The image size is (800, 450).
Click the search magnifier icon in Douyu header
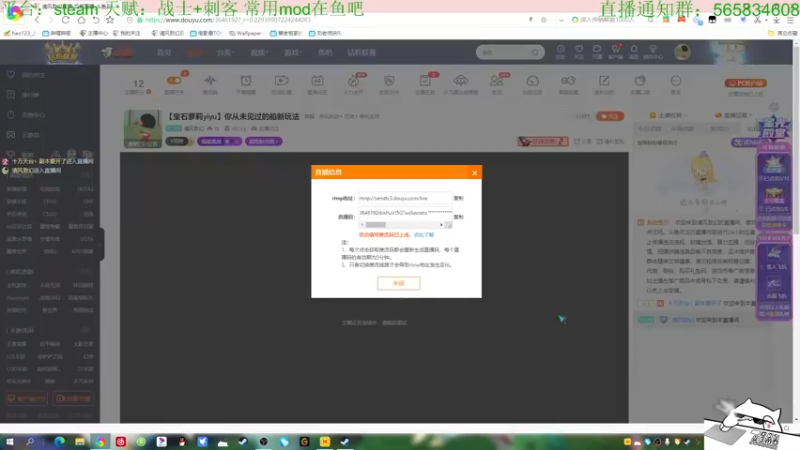point(535,52)
